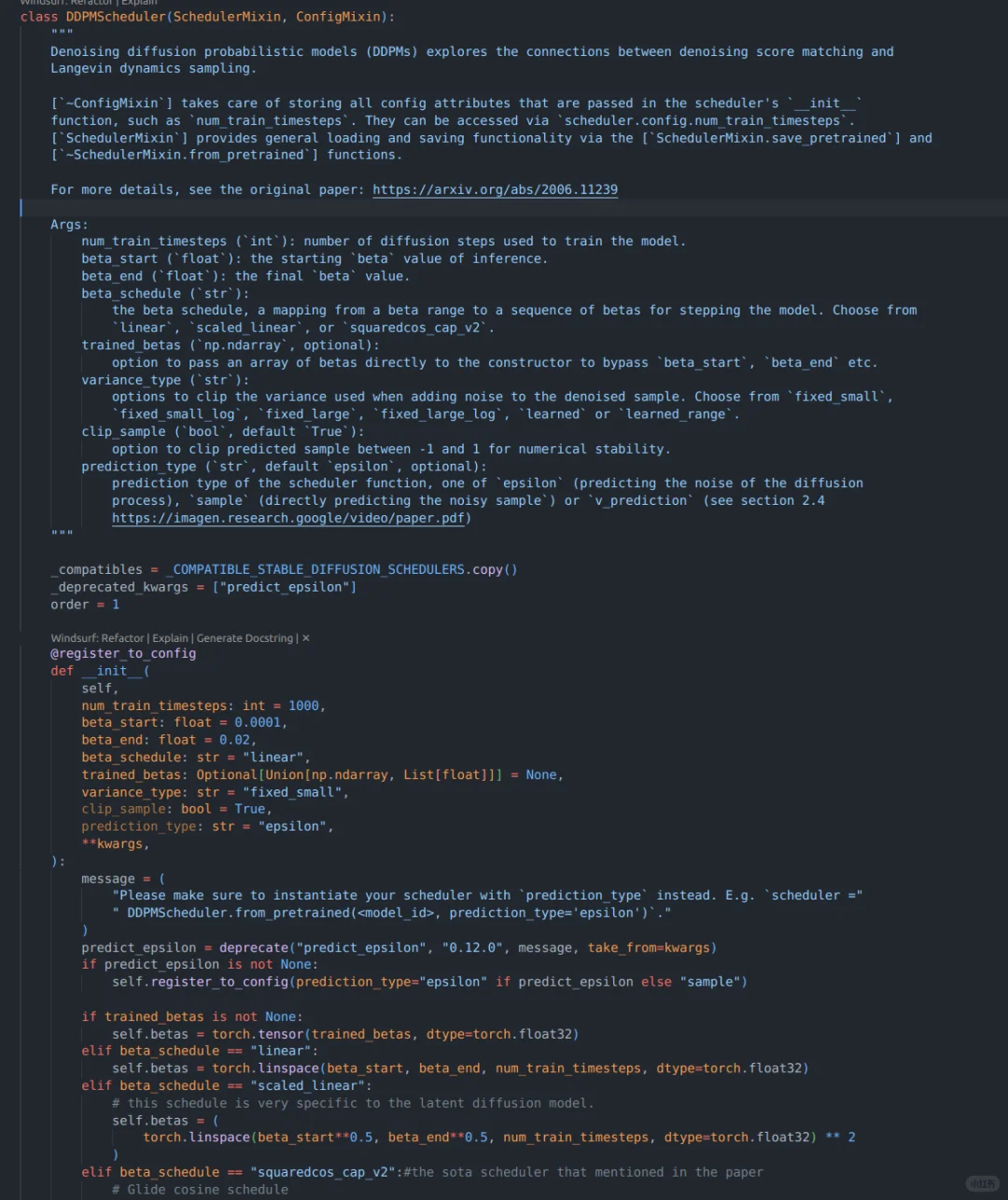This screenshot has width=1008, height=1200.
Task: Open the arxiv.org/abs/2006.11239 link
Action: 495,189
